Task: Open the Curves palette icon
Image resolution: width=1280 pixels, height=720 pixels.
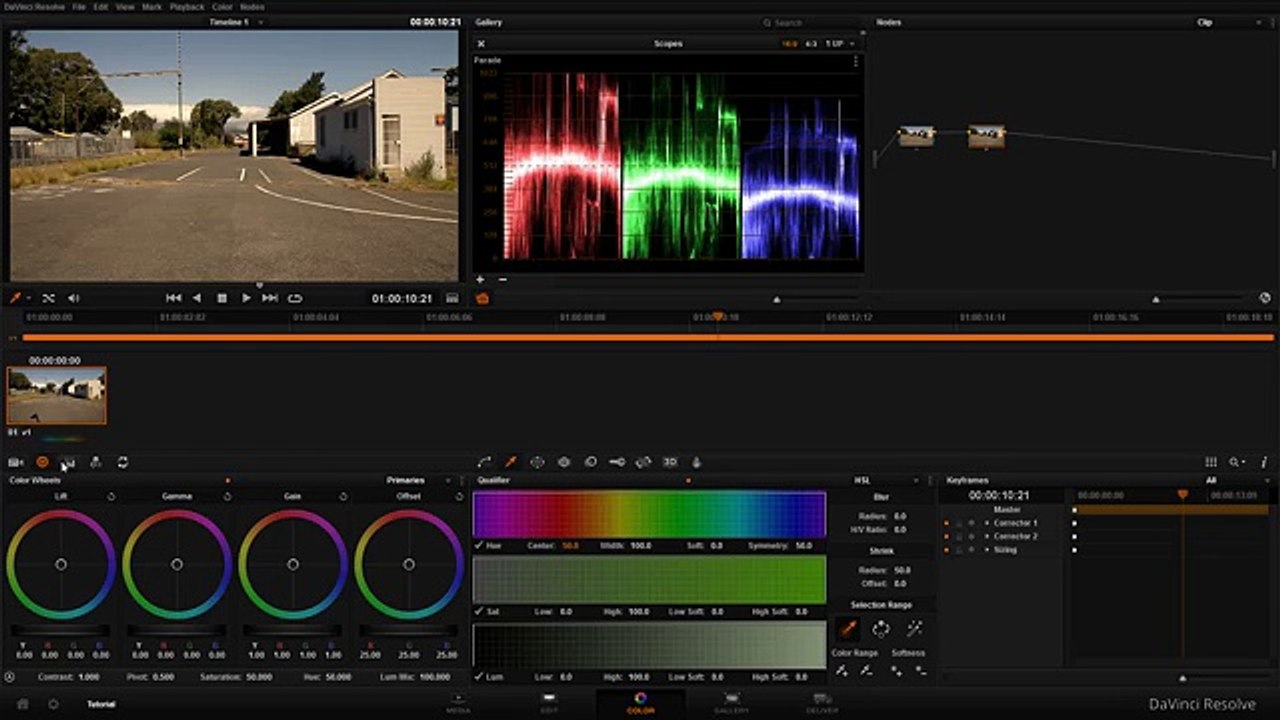Action: coord(484,462)
